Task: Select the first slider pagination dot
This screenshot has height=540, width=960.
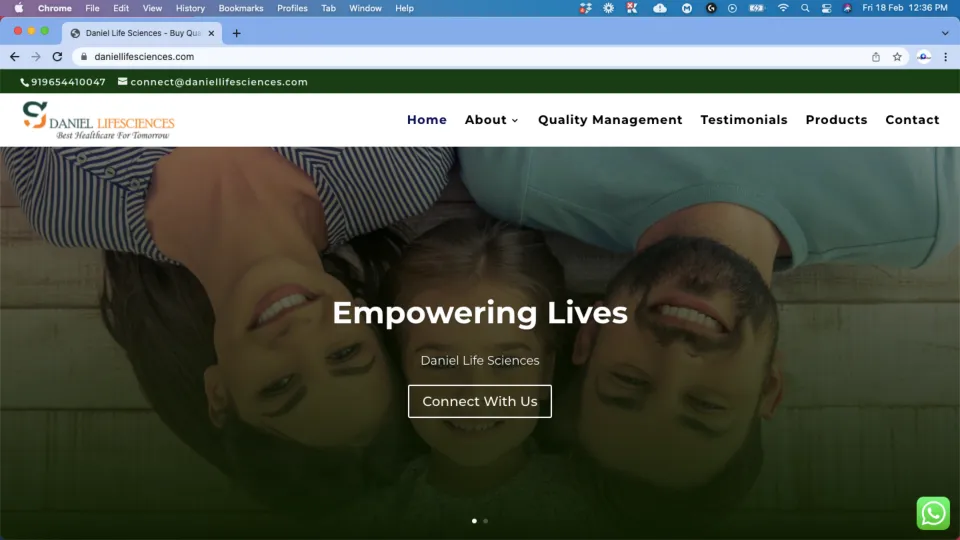Action: click(x=474, y=521)
